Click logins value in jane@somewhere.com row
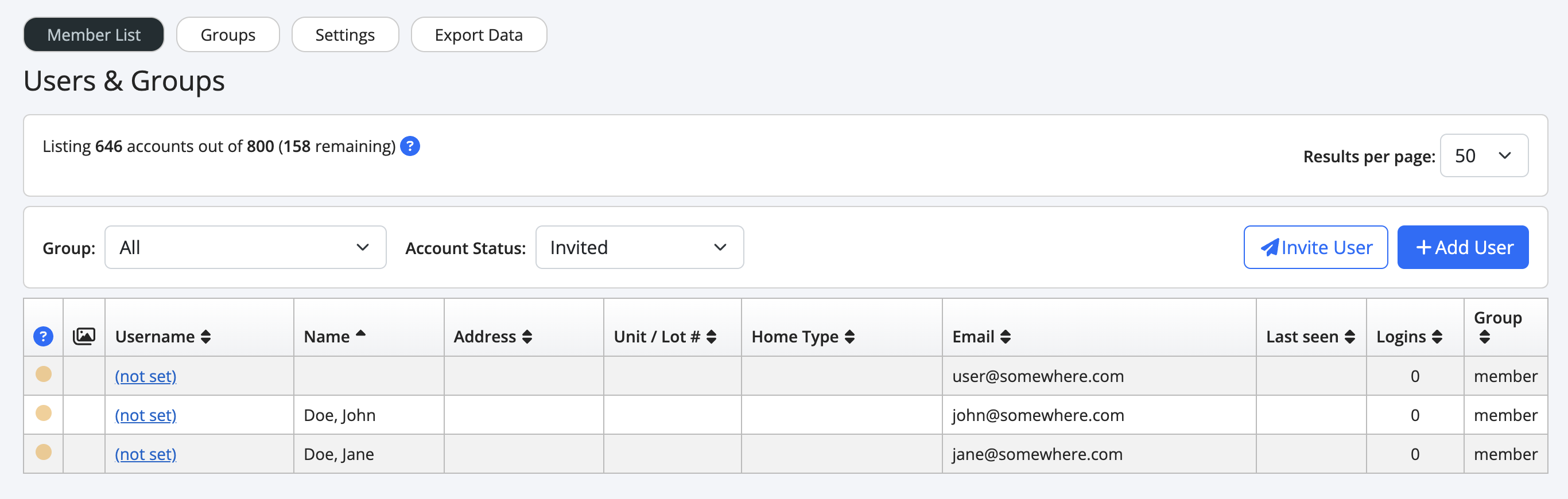Screen dimensions: 1568x499 point(1415,454)
